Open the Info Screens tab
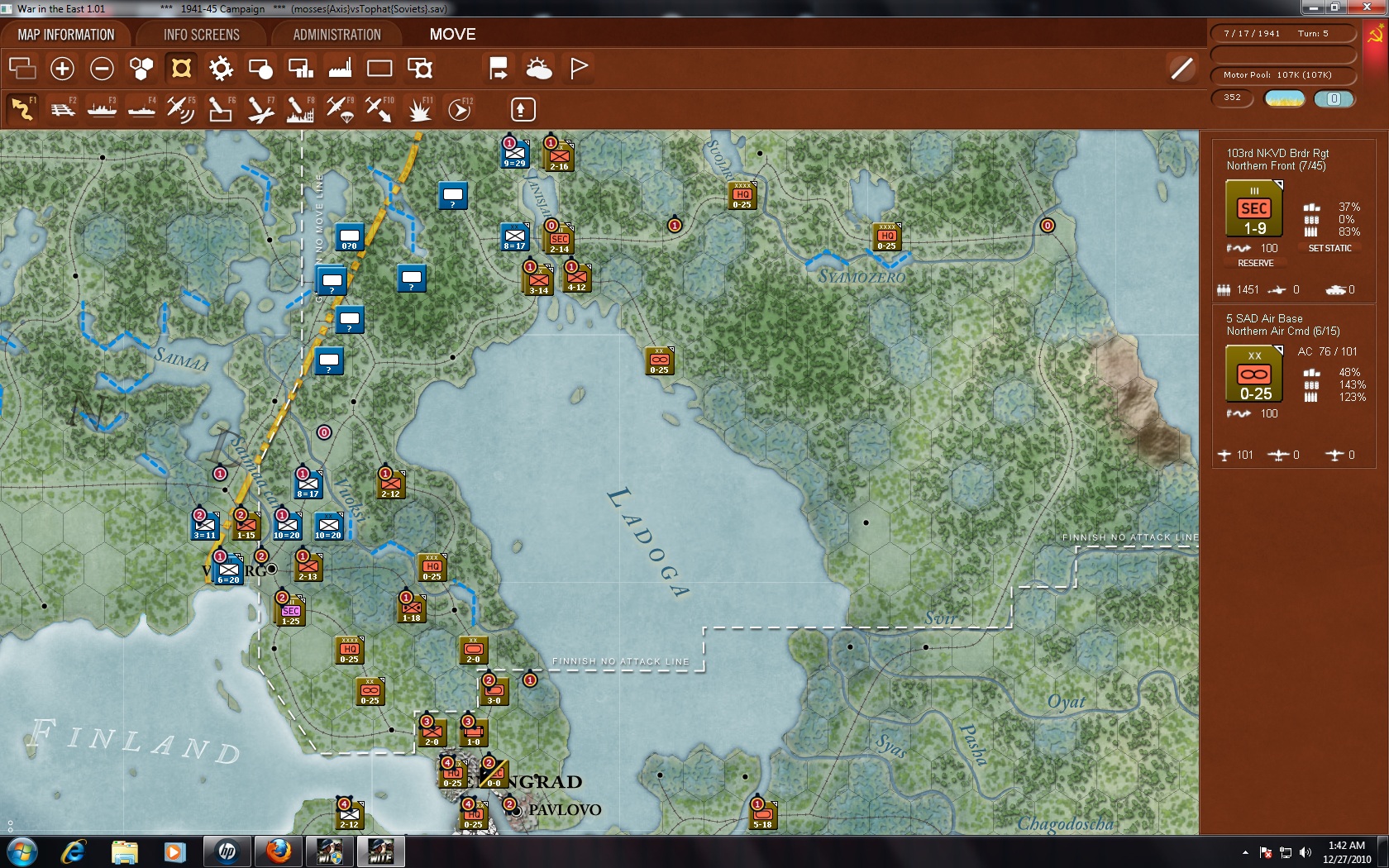 (202, 35)
